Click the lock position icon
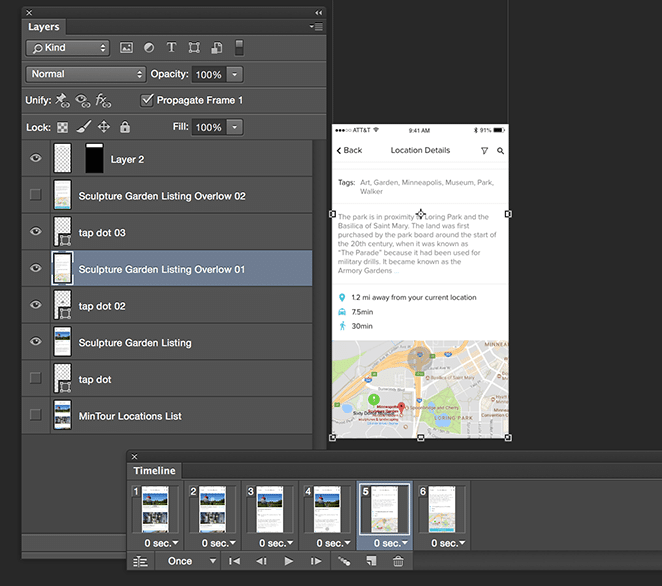 104,128
